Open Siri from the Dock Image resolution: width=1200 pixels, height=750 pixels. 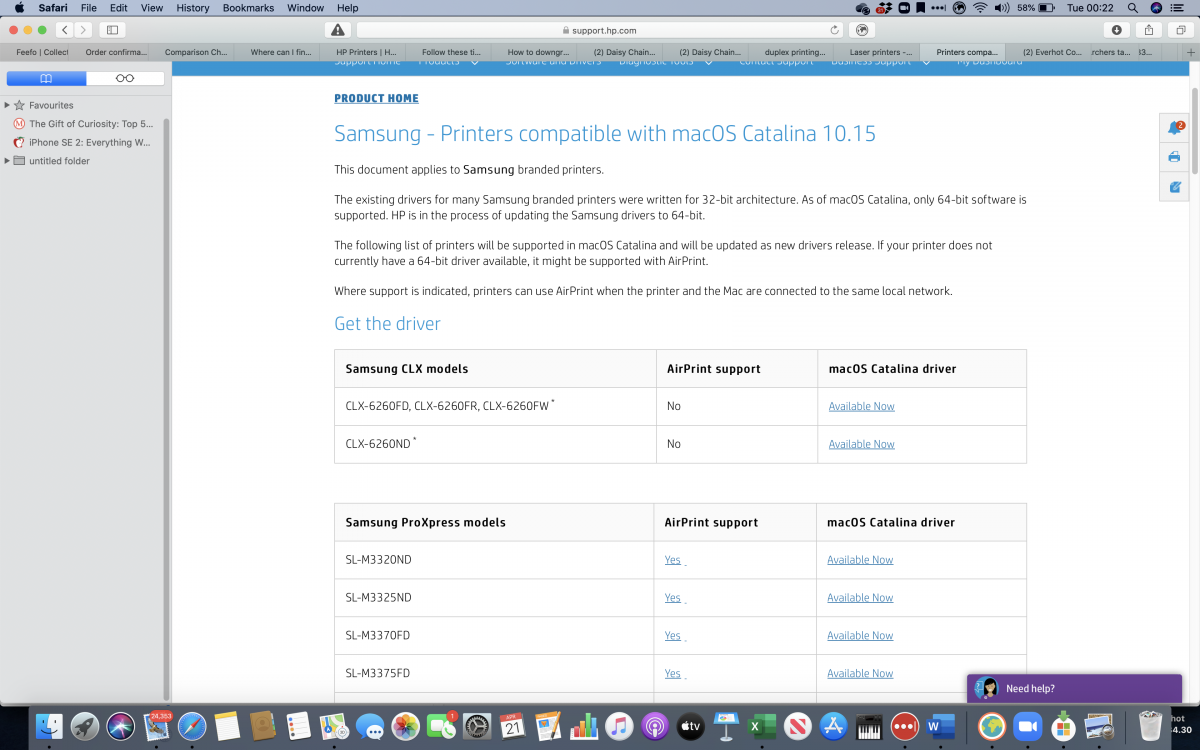[121, 726]
